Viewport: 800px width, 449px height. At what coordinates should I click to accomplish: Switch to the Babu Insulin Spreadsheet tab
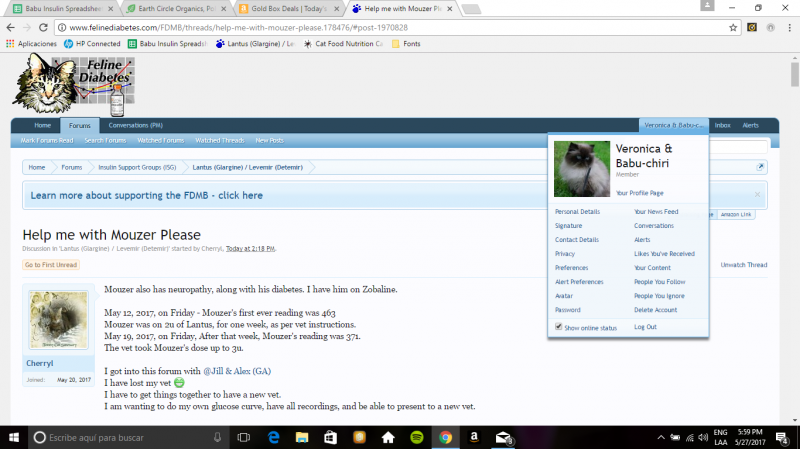click(58, 8)
